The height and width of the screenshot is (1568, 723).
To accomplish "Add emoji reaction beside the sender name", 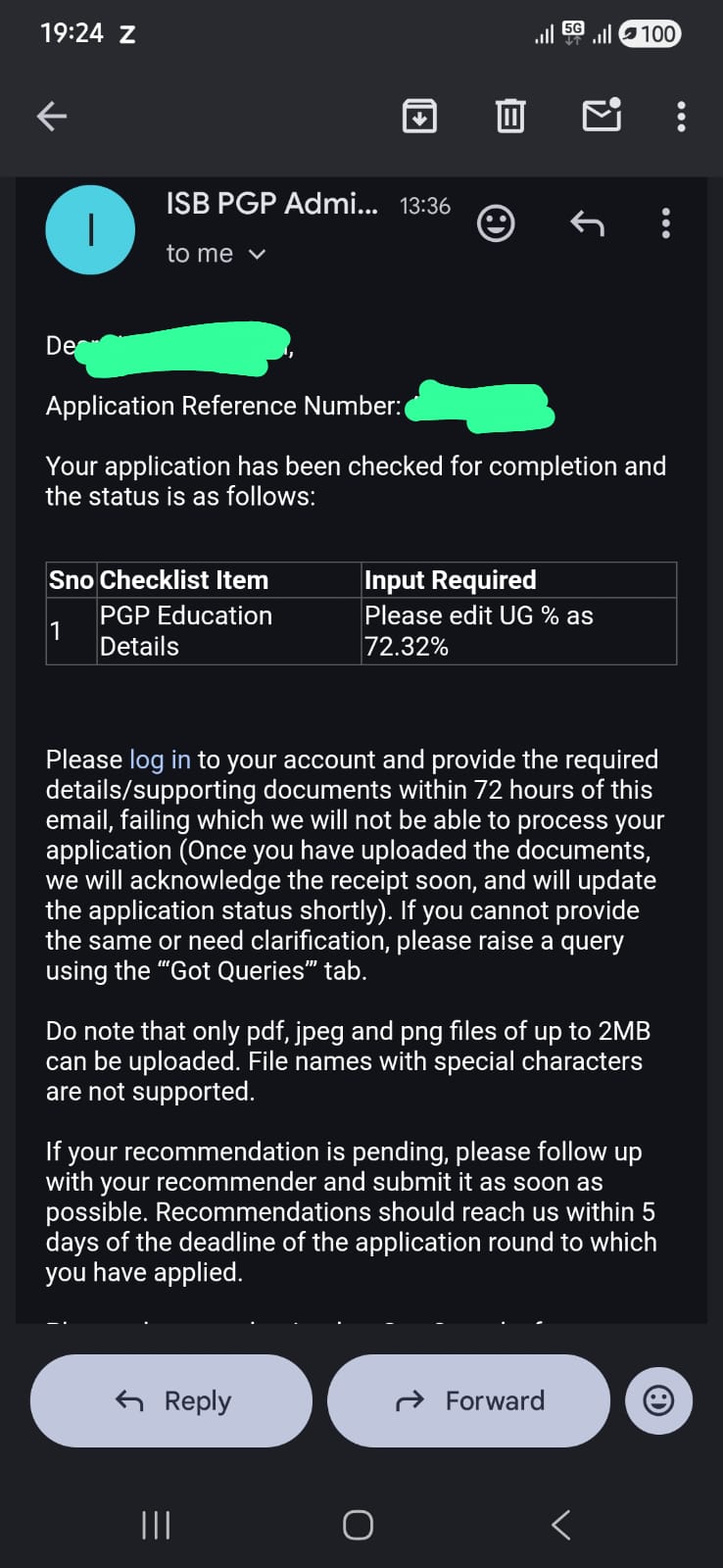I will tap(496, 223).
